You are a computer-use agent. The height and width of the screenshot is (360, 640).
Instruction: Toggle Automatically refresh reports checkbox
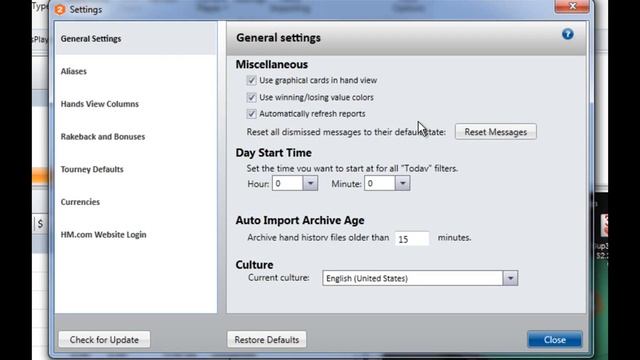(x=251, y=114)
